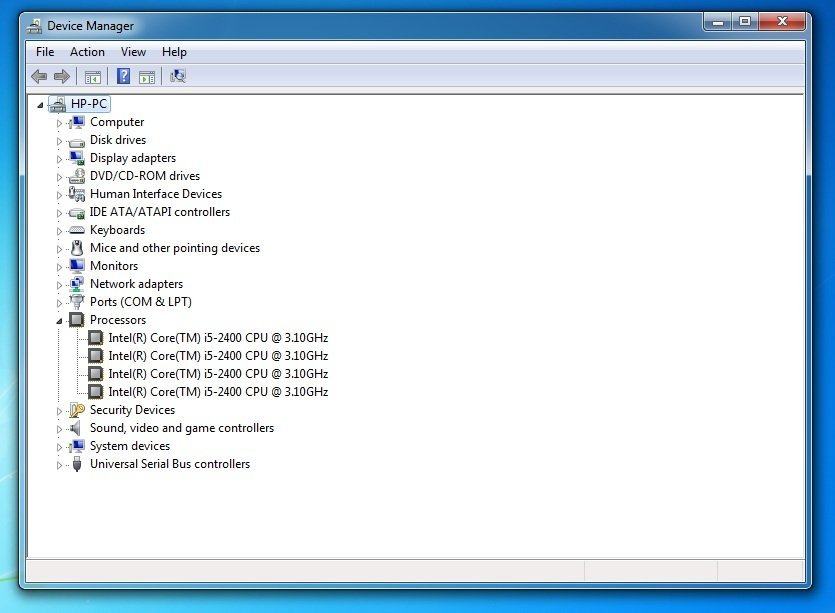Select the Keyboards label
The width and height of the screenshot is (835, 613).
click(117, 230)
